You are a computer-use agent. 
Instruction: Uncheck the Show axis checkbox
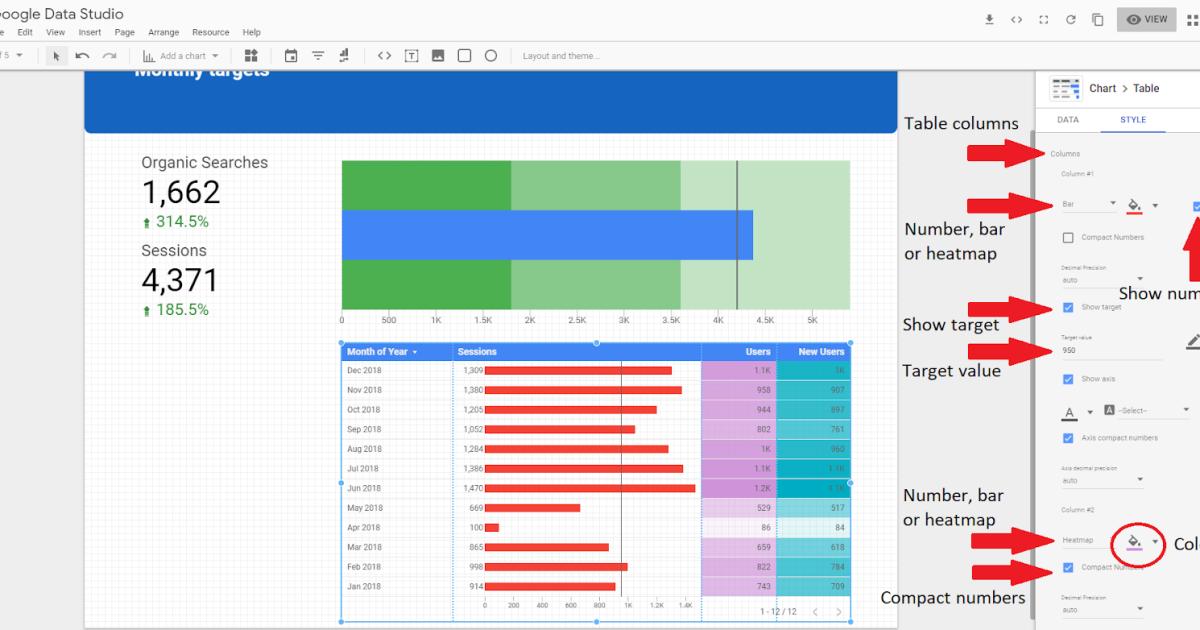click(x=1068, y=379)
